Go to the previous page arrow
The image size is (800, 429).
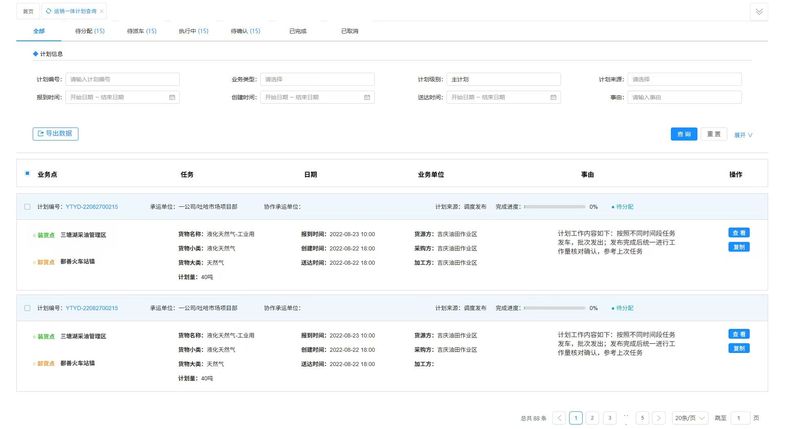[559, 417]
